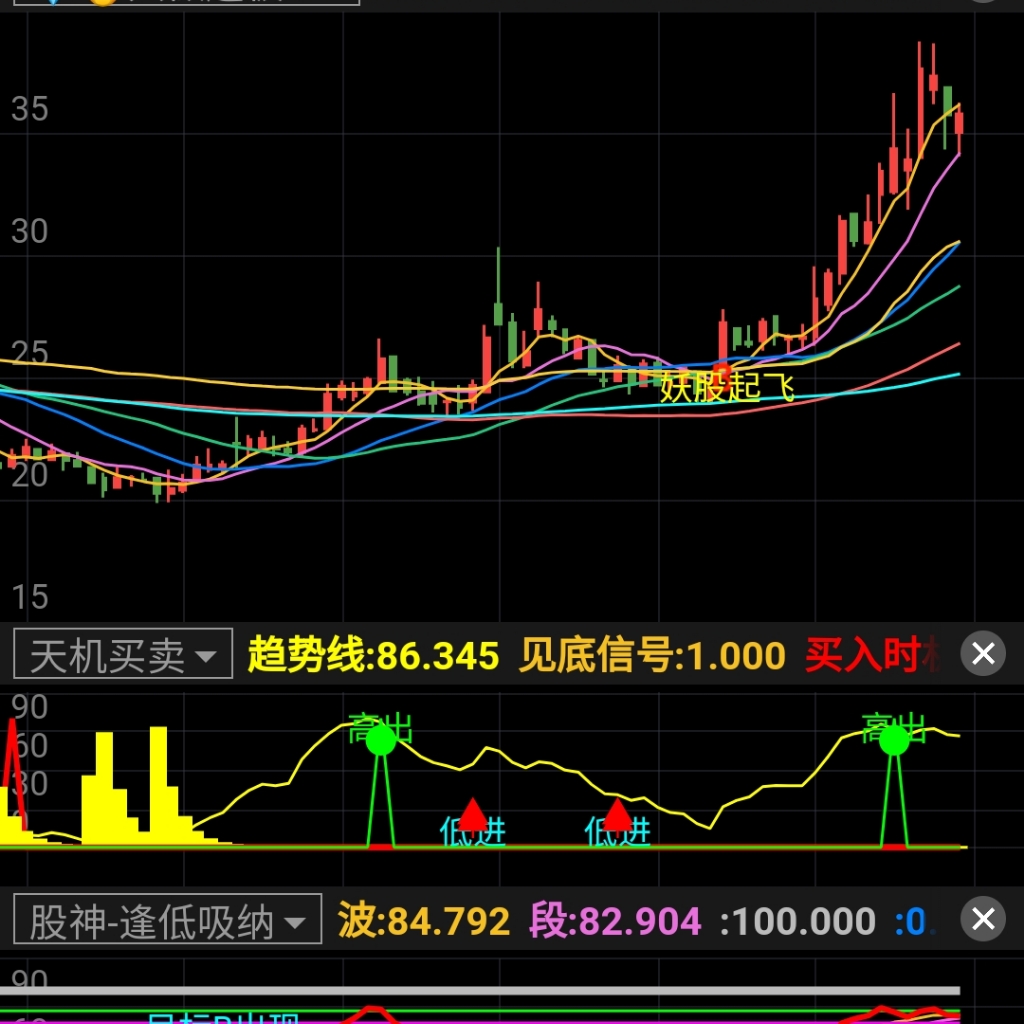Click the 35 price level on axis

tap(29, 109)
